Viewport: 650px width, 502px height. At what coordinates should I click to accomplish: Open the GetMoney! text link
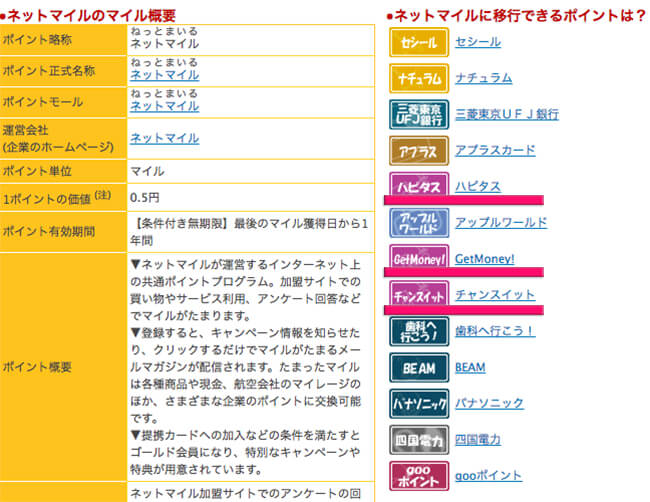(x=485, y=259)
